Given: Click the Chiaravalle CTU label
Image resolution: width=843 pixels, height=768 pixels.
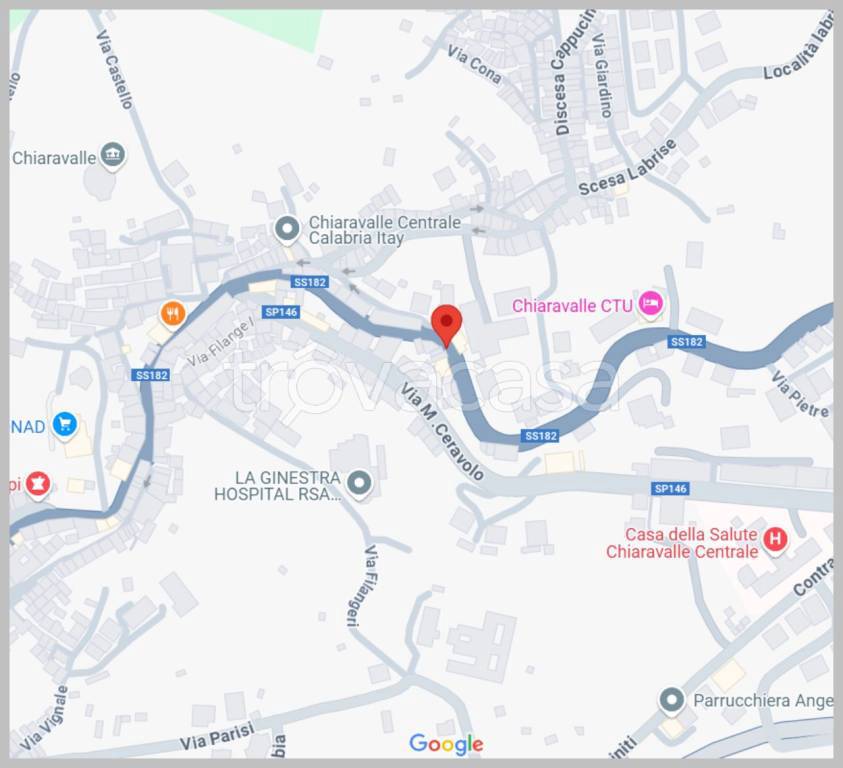Looking at the screenshot, I should (x=572, y=306).
